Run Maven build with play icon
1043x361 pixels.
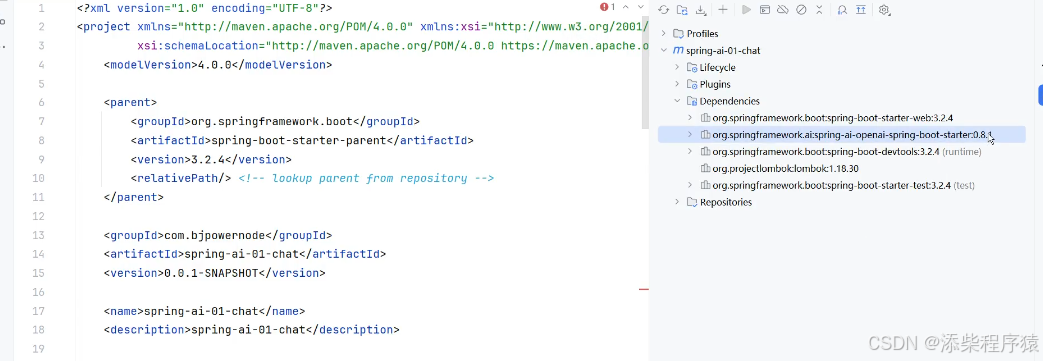pyautogui.click(x=746, y=9)
